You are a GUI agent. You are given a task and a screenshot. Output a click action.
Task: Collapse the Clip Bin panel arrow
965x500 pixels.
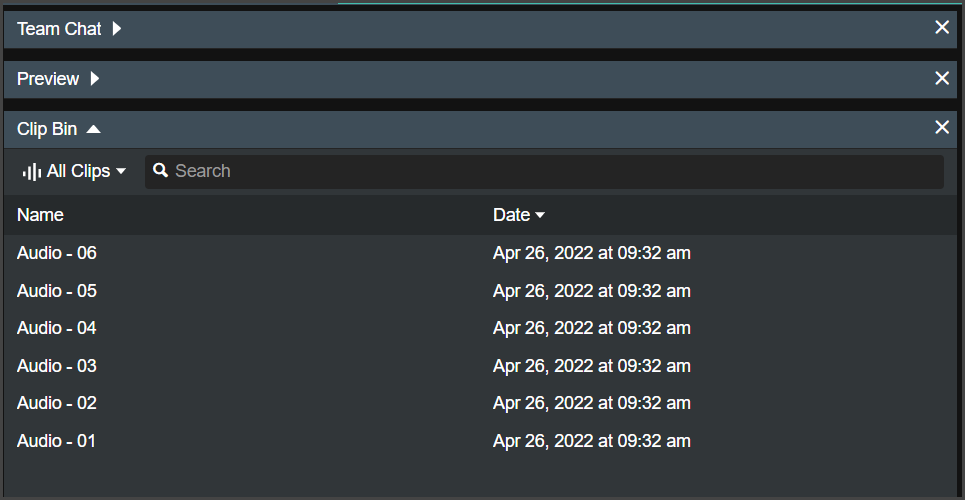coord(94,129)
